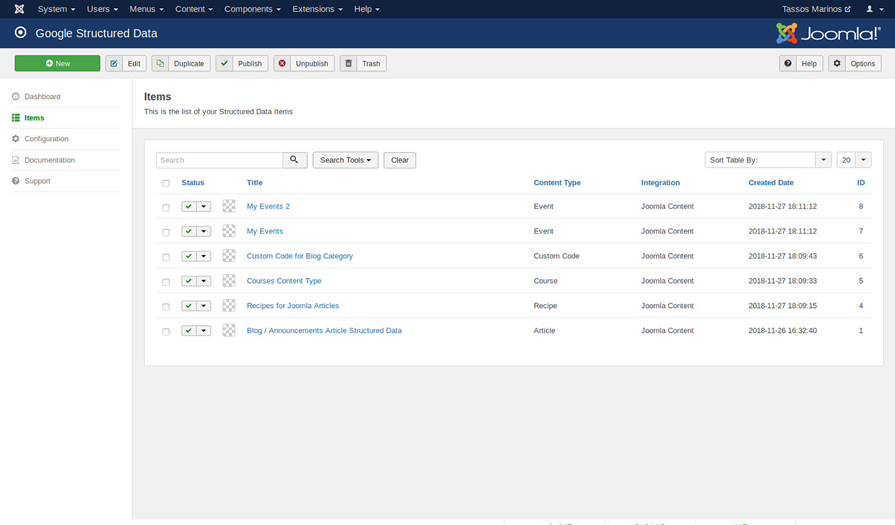The height and width of the screenshot is (525, 895).
Task: Open the Menus menu
Action: (x=146, y=9)
